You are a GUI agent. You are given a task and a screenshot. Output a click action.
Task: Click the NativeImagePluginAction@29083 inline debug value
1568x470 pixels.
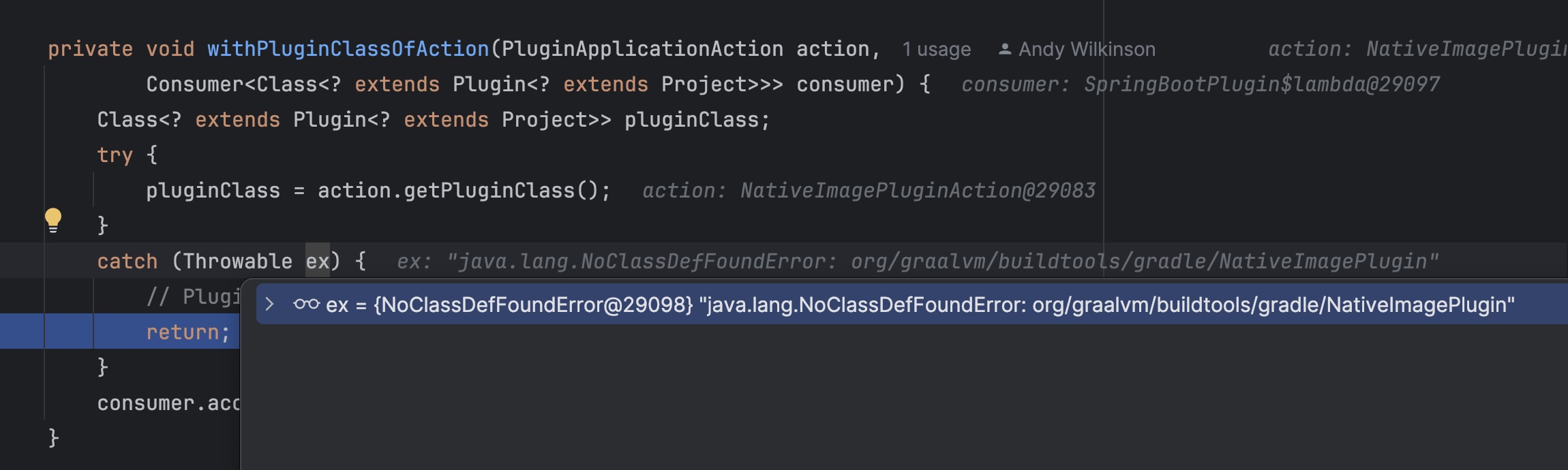[918, 191]
